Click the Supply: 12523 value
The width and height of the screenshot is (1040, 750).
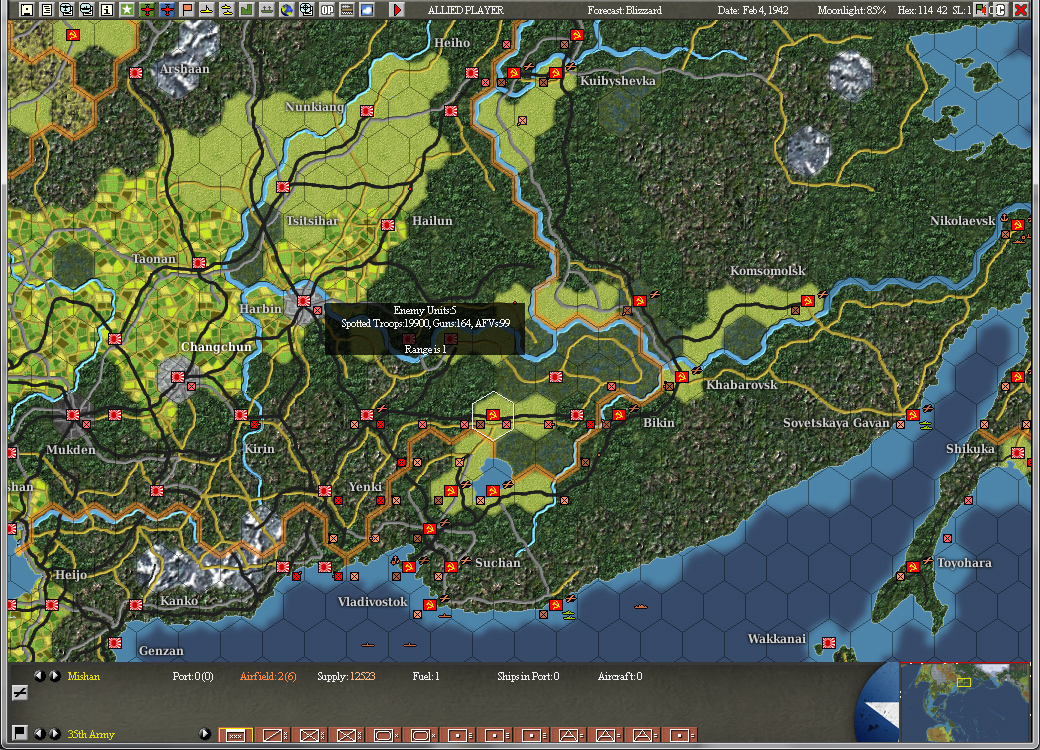346,676
